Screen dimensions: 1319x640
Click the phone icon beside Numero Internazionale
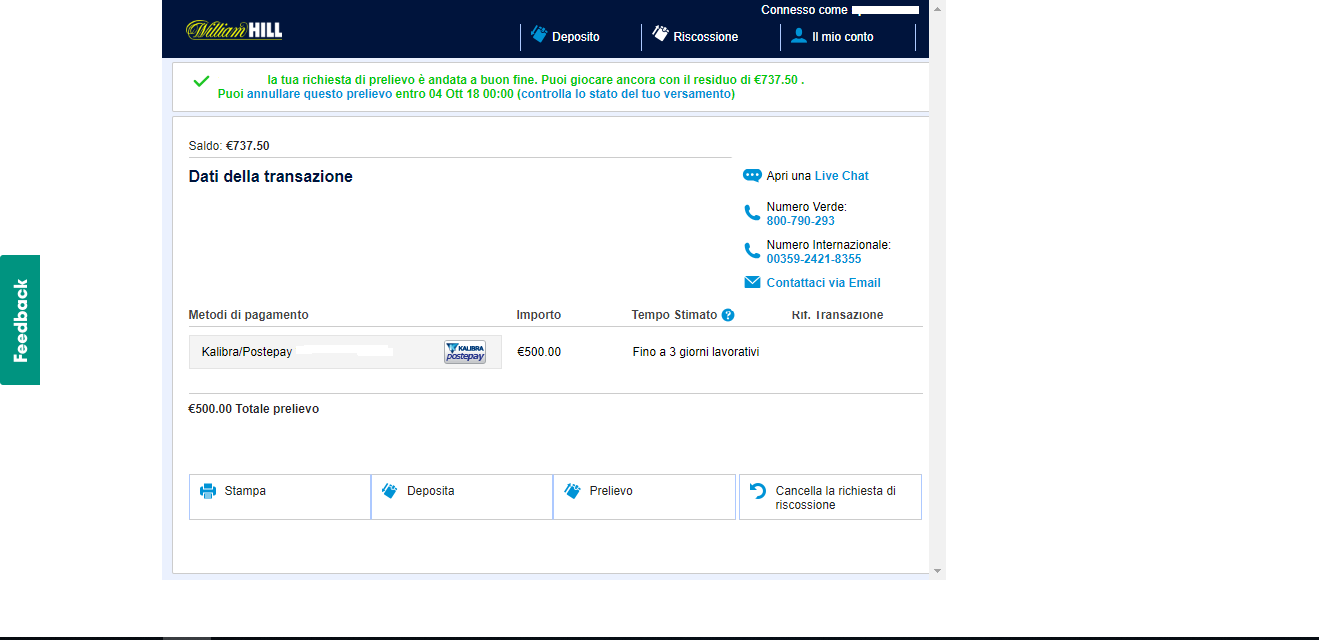point(752,250)
